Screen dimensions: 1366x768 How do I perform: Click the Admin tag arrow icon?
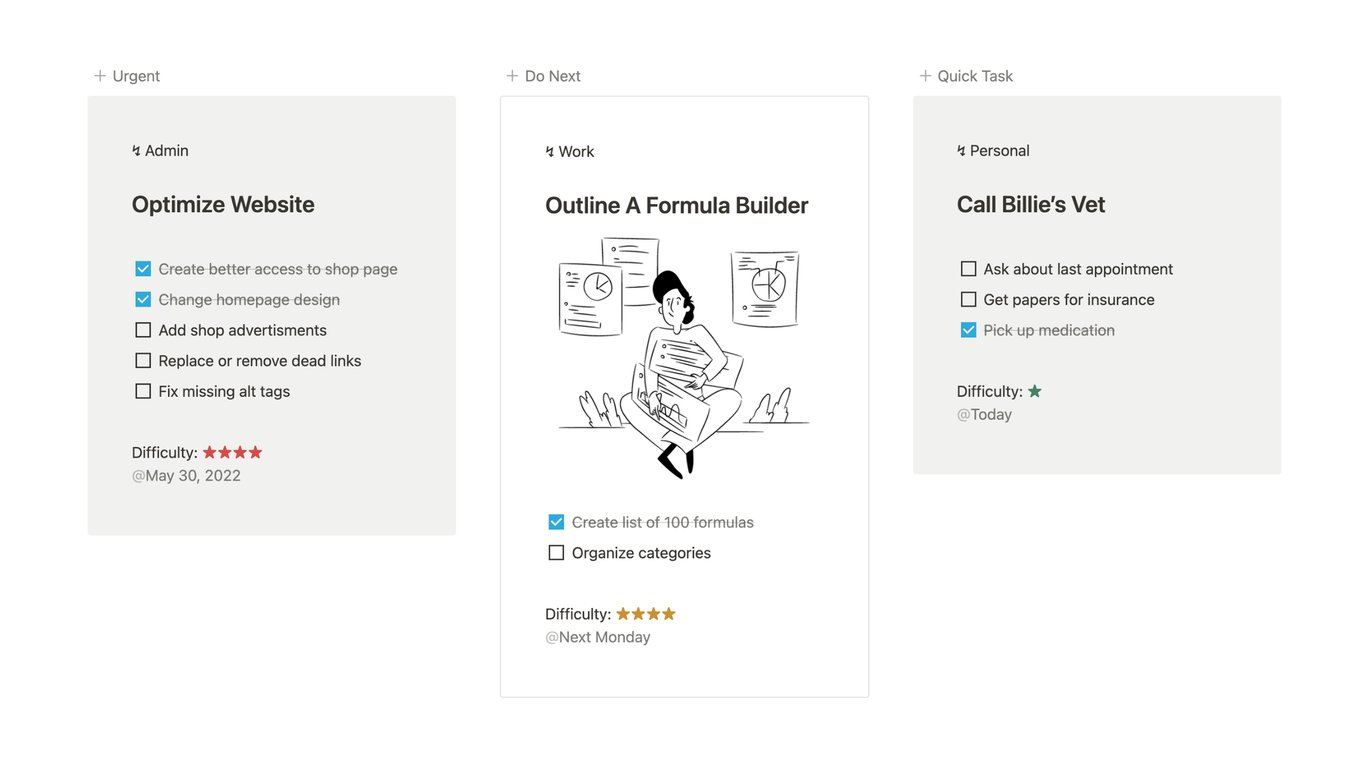(136, 151)
